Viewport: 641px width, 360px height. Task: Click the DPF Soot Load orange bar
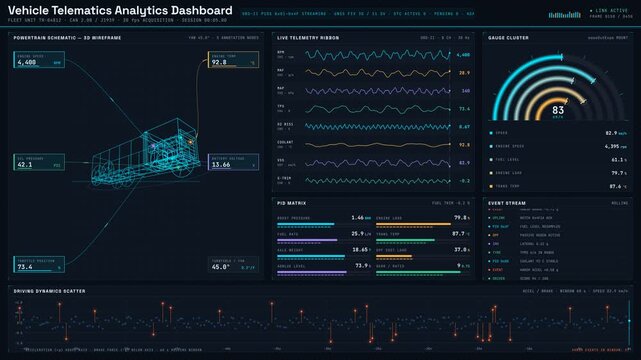(394, 256)
